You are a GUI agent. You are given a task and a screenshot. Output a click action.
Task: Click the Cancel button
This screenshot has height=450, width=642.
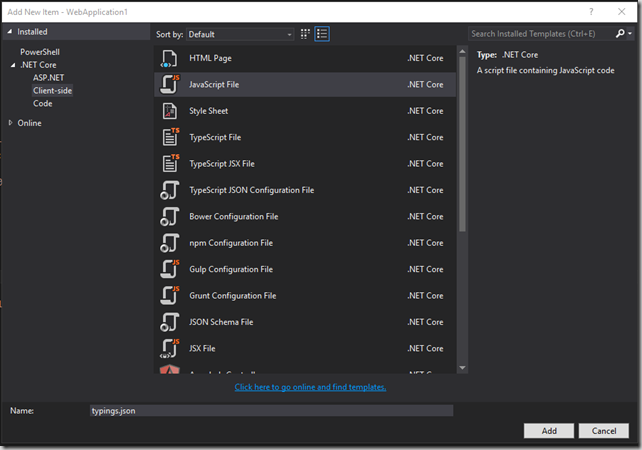click(604, 431)
